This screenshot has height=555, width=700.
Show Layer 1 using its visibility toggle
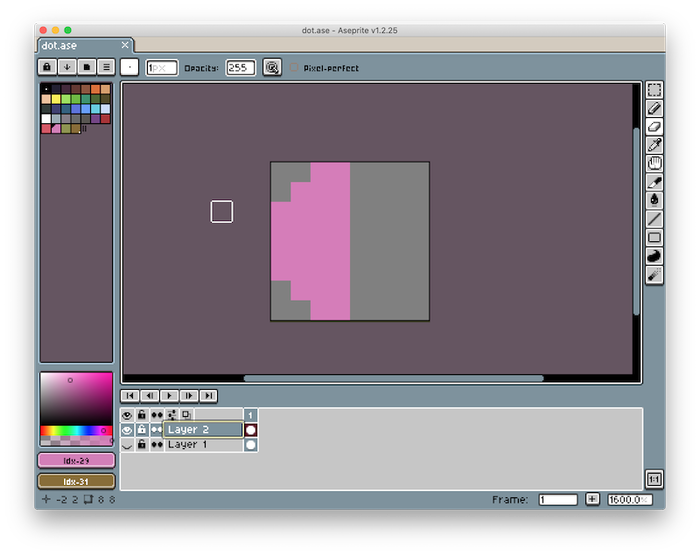pos(127,445)
